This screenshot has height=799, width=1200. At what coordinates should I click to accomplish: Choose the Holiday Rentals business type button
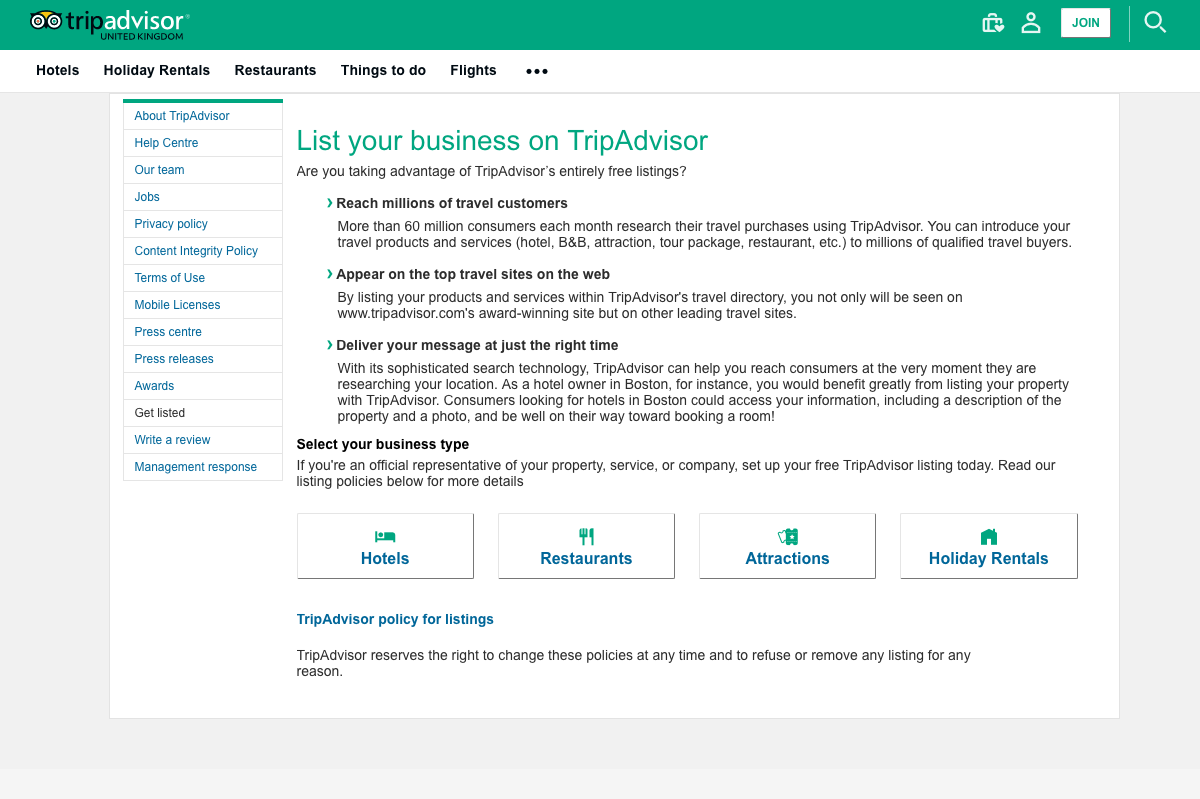989,546
